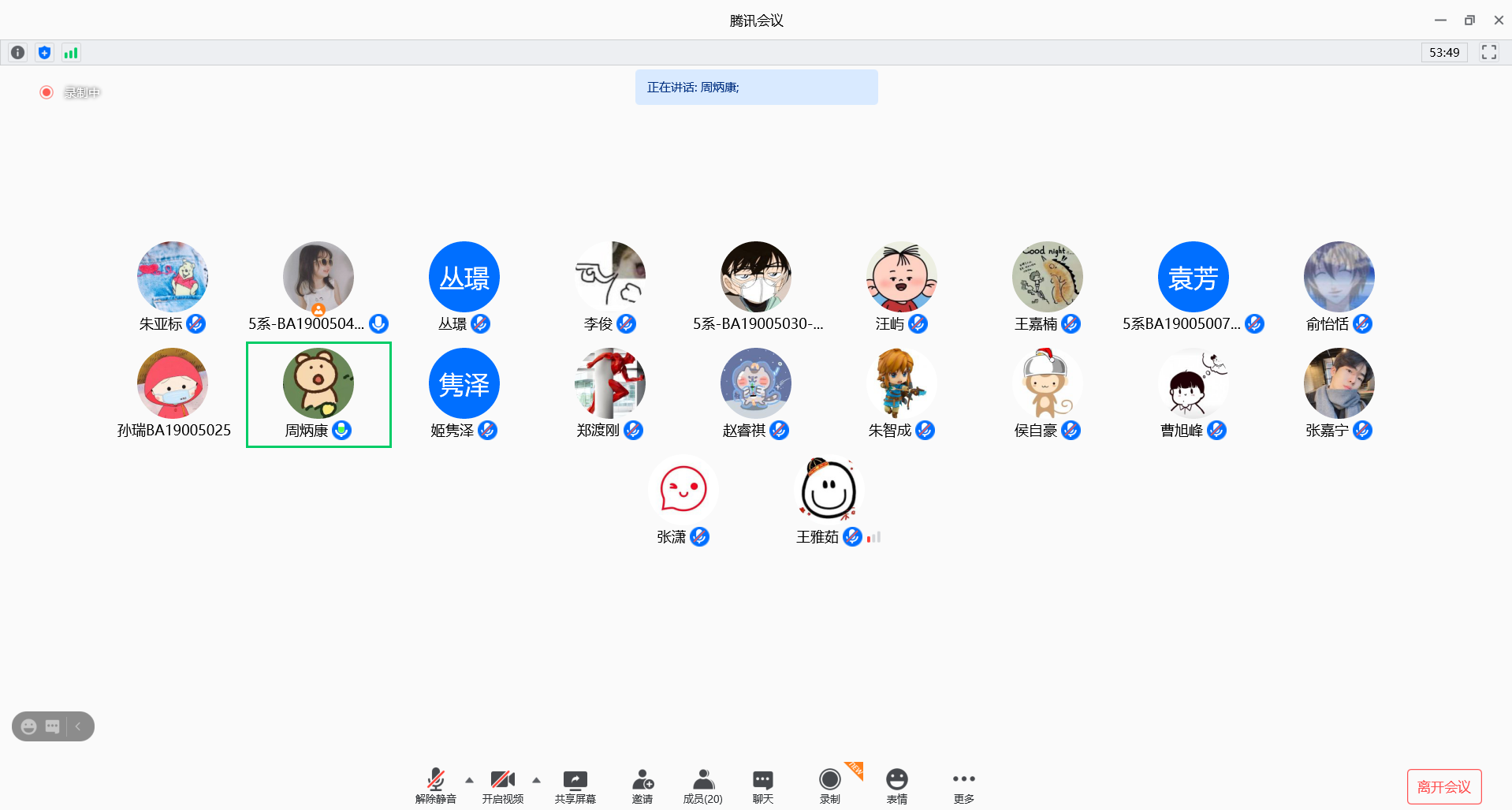Click the blue security shield icon
Screen dimensions: 1512x810
pyautogui.click(x=44, y=53)
